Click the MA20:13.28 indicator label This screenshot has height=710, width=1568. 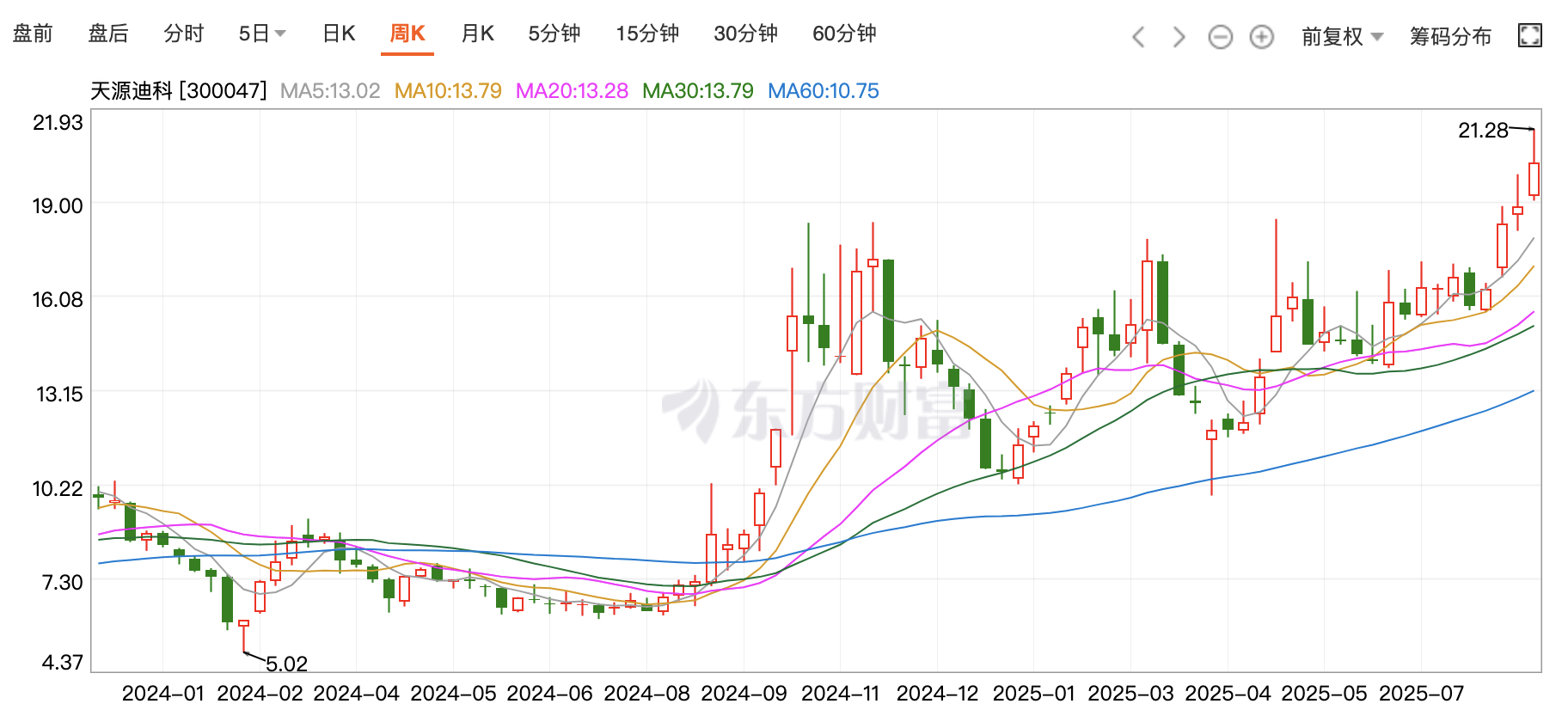572,91
